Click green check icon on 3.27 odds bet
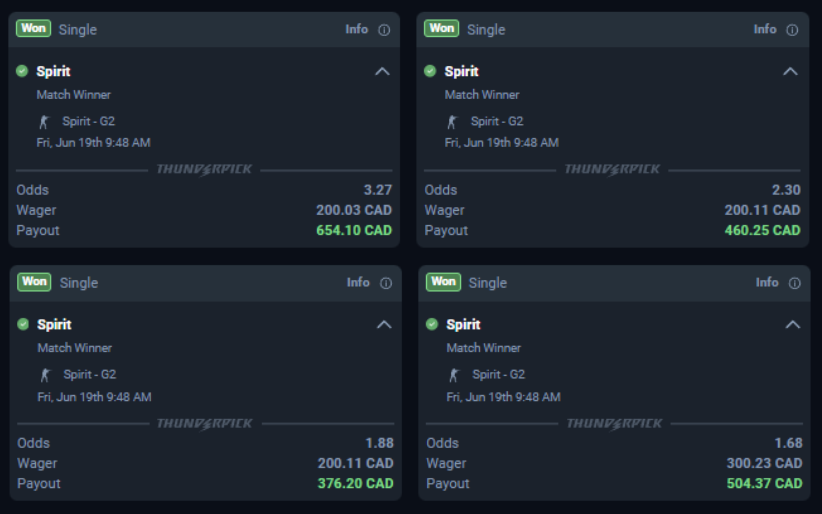Viewport: 822px width, 514px height. (x=22, y=71)
